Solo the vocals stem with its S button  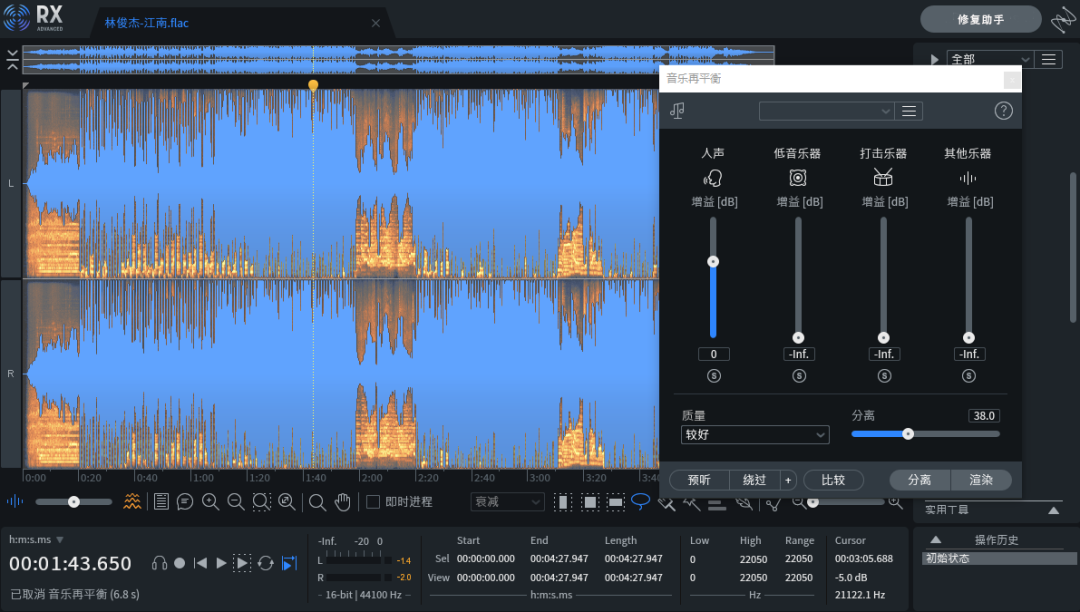(713, 375)
